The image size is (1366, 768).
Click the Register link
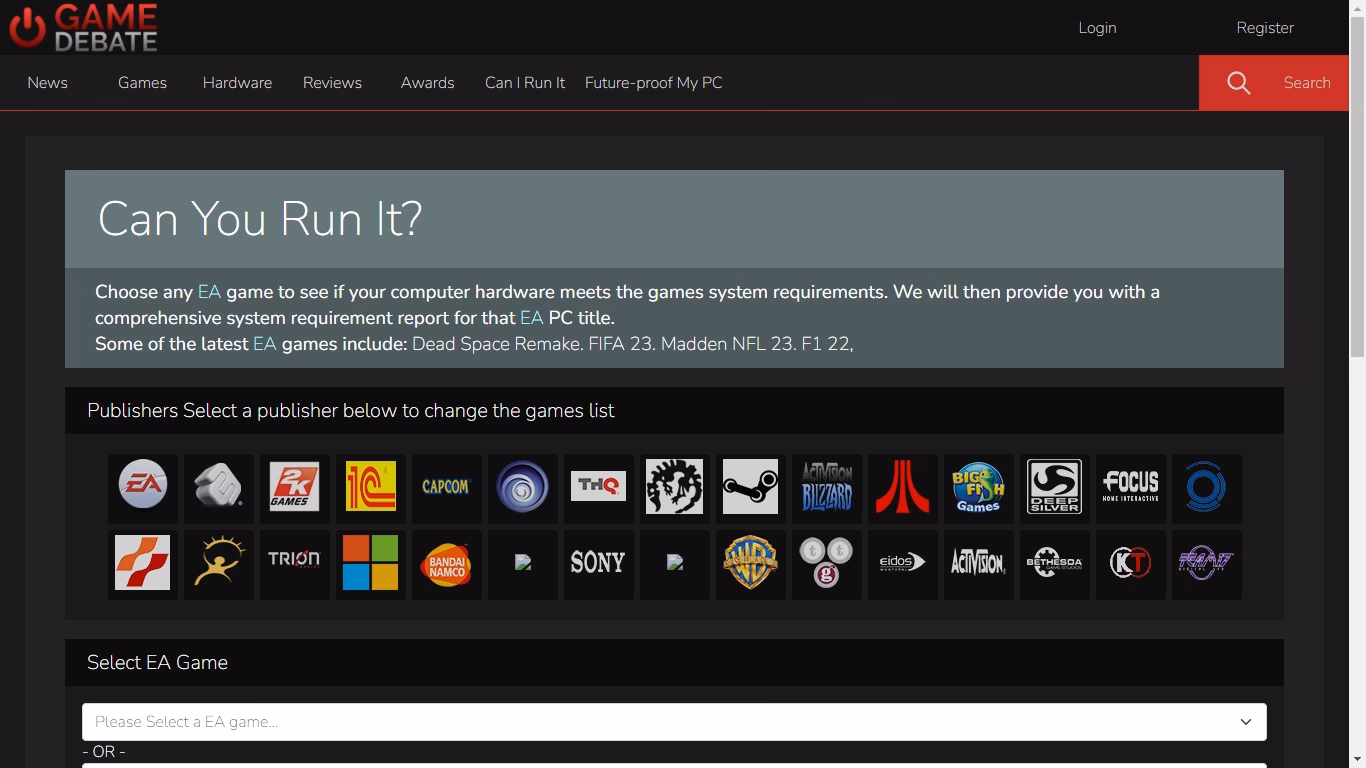click(x=1265, y=28)
